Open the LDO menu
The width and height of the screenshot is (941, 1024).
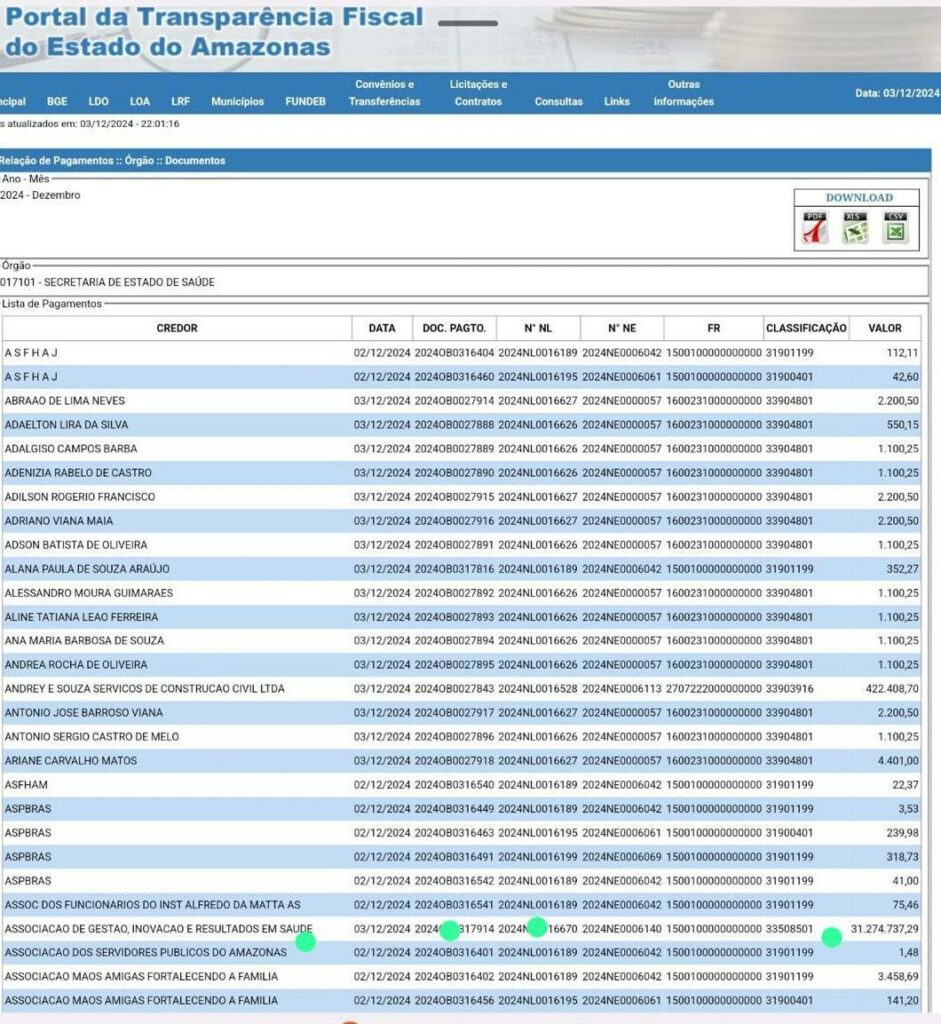tap(99, 101)
